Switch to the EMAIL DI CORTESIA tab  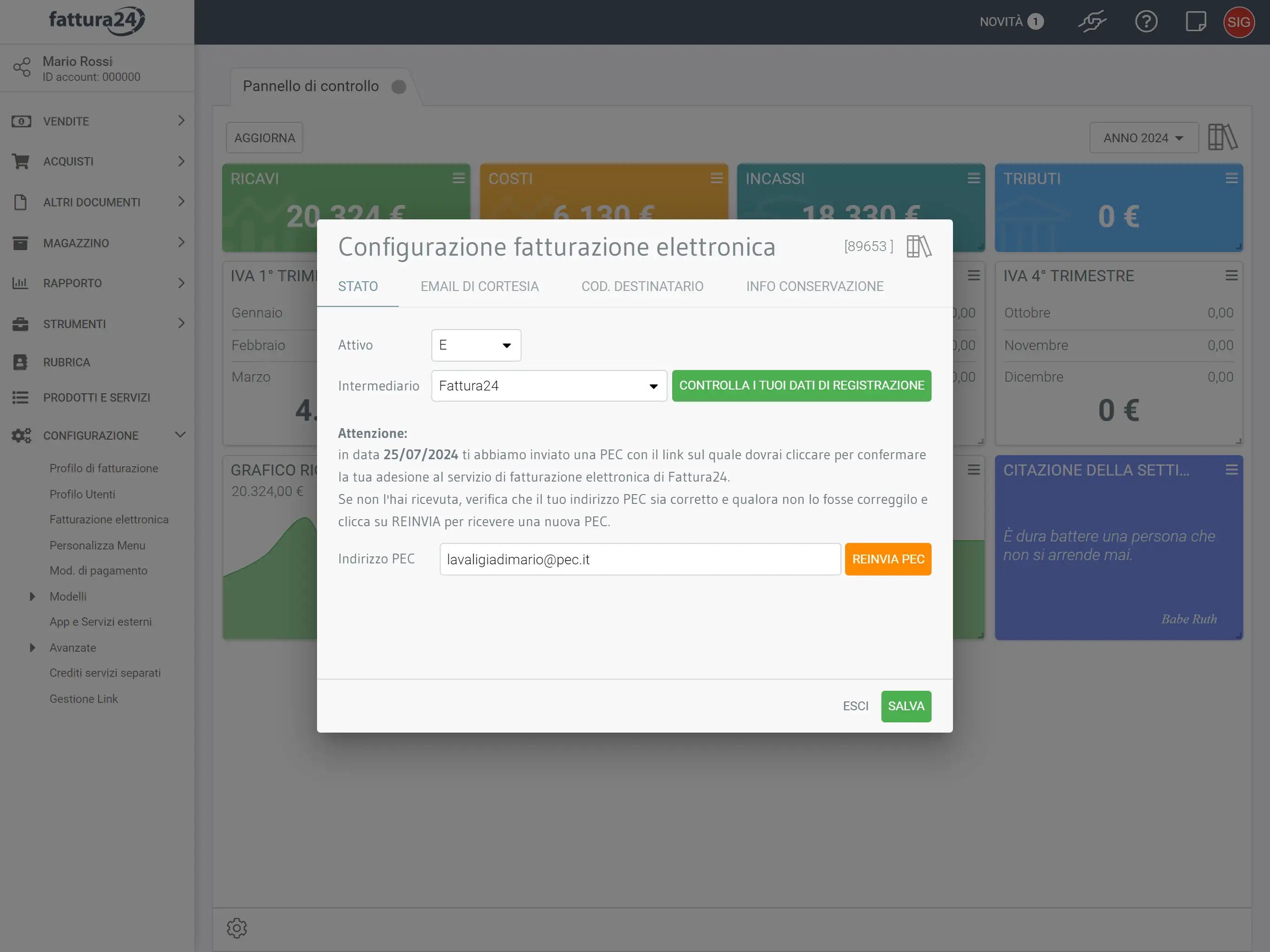coord(479,286)
